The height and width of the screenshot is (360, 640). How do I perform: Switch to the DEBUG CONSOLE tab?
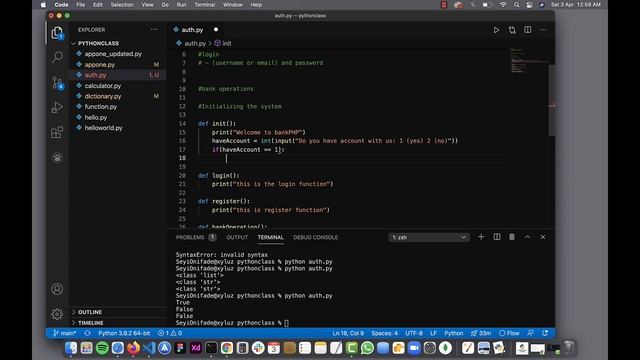tap(316, 237)
